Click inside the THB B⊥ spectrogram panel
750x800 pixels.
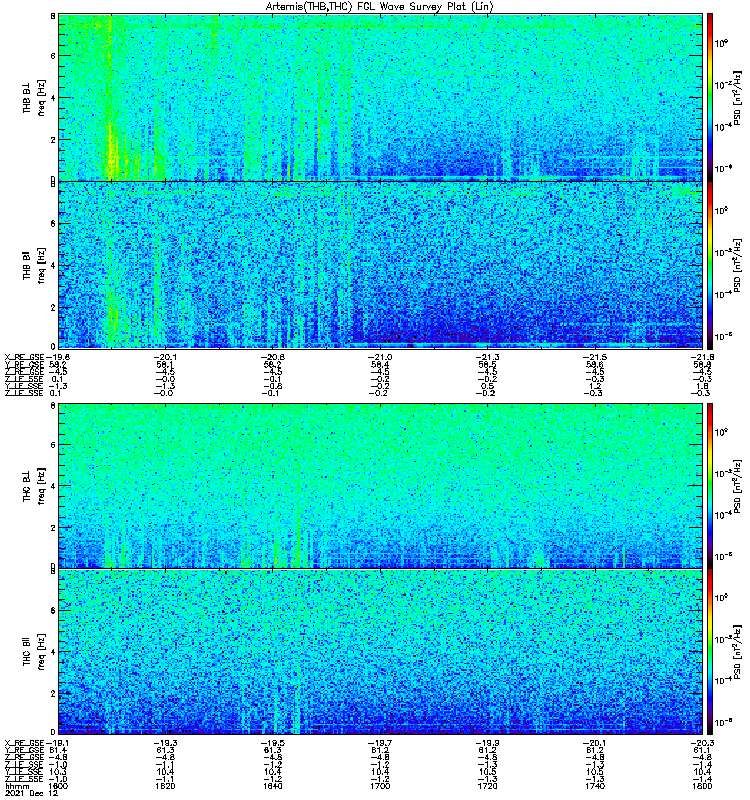coord(381,97)
